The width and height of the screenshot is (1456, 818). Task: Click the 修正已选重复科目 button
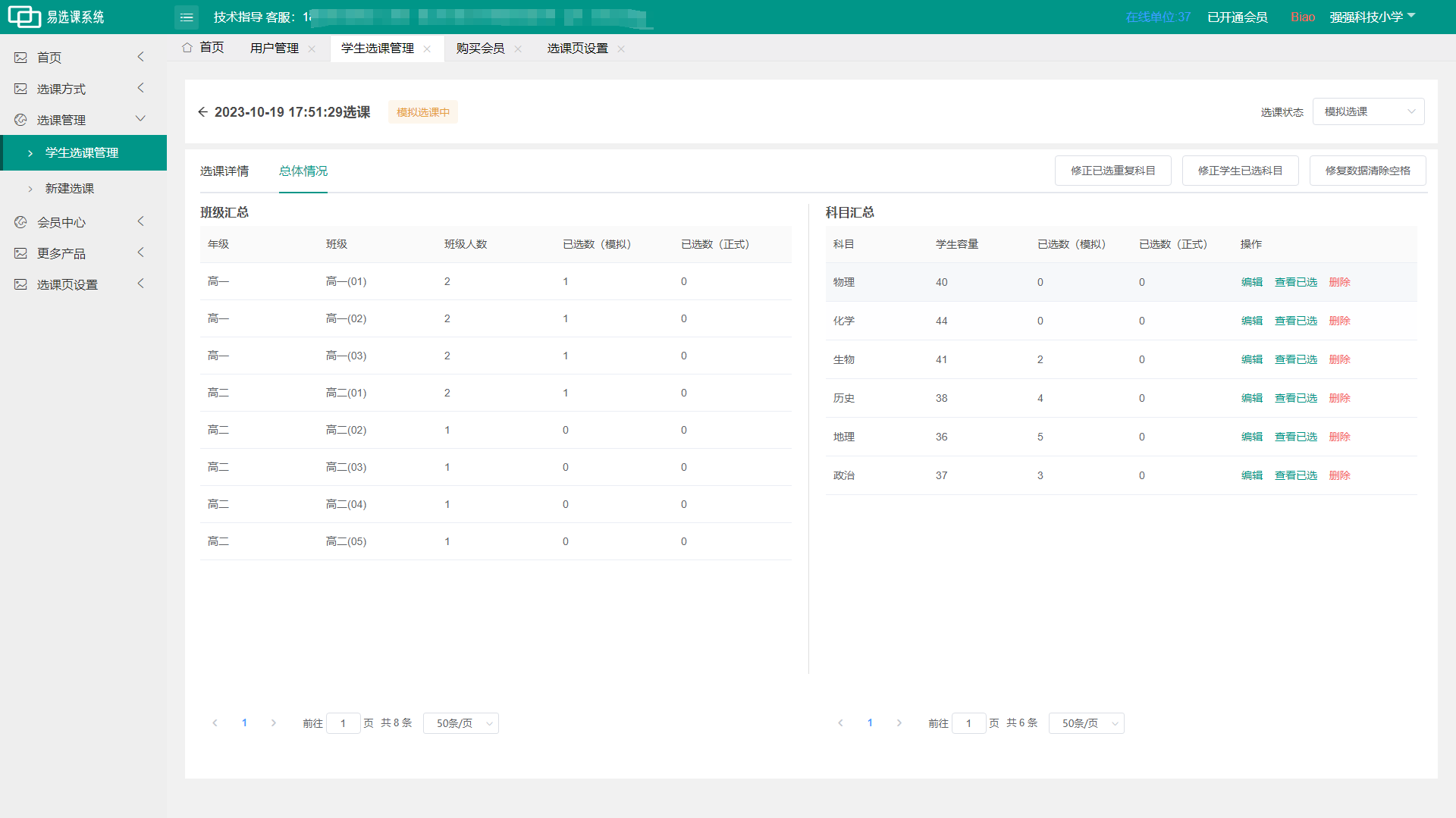pos(1112,171)
